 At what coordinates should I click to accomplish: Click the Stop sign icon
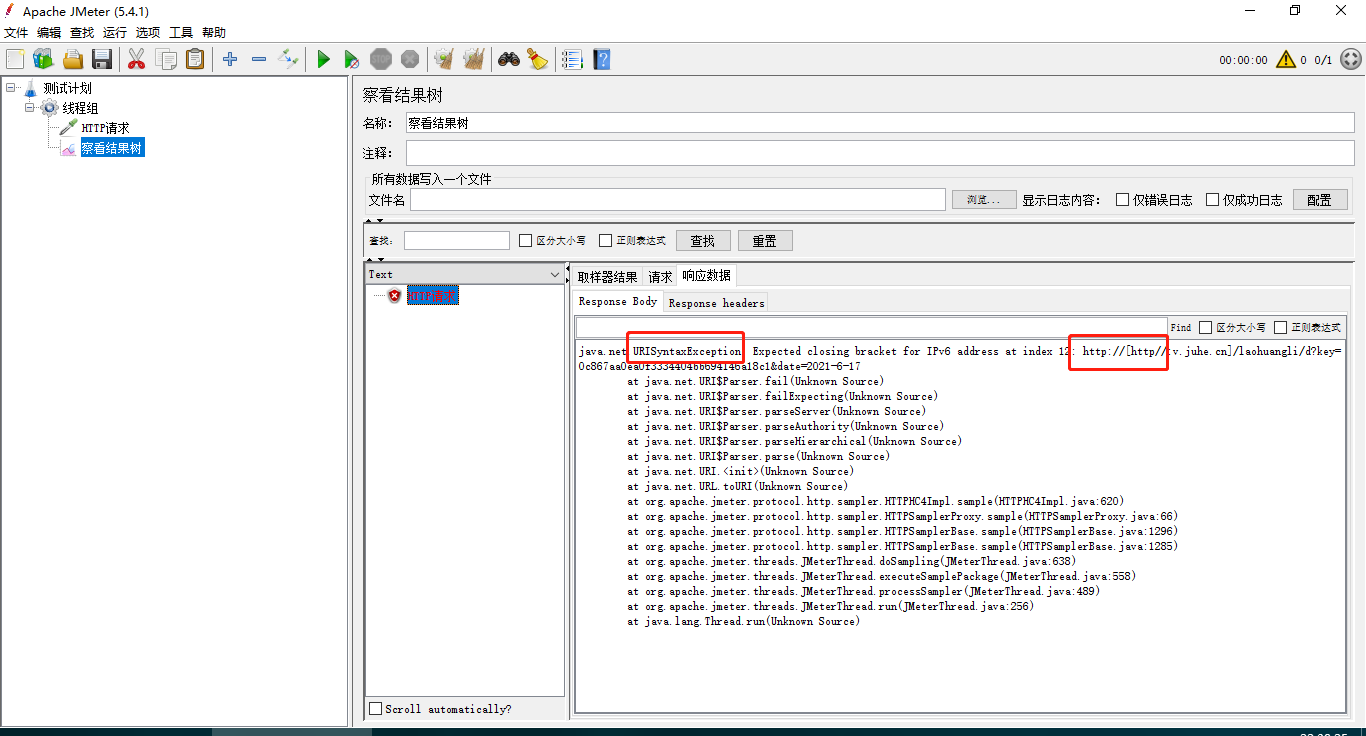(381, 59)
